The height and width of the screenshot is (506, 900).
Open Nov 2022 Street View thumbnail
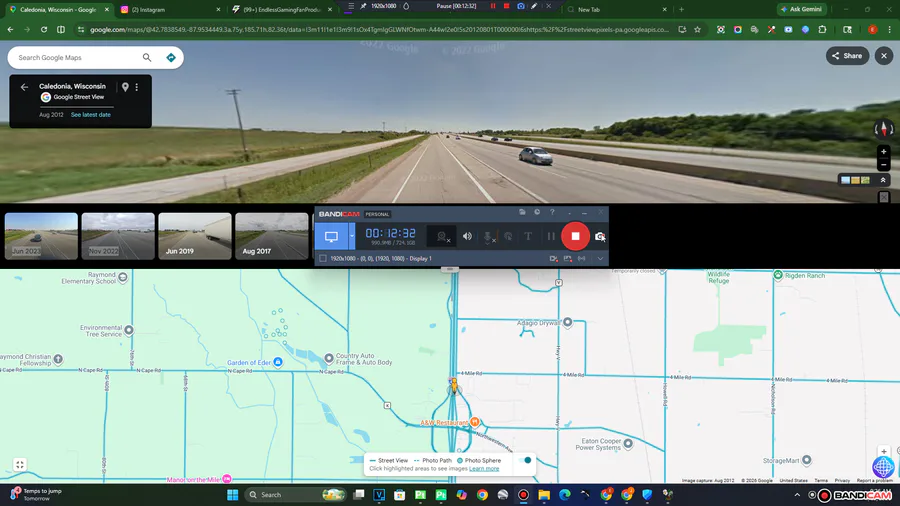(118, 236)
